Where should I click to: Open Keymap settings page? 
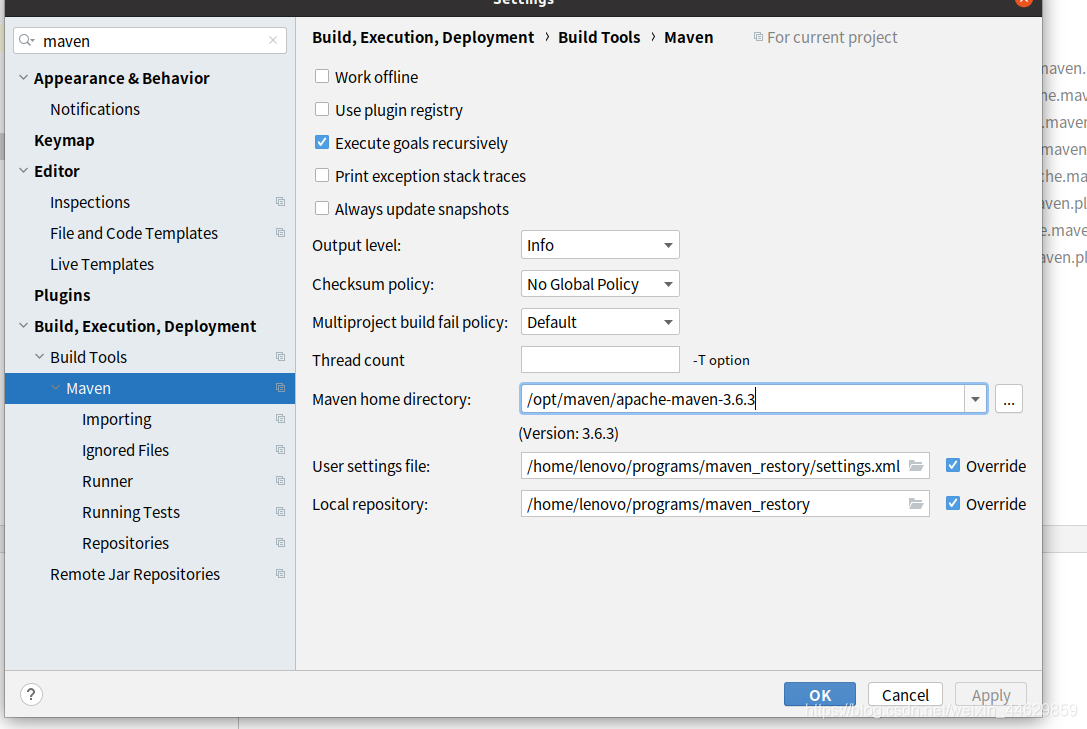[64, 141]
